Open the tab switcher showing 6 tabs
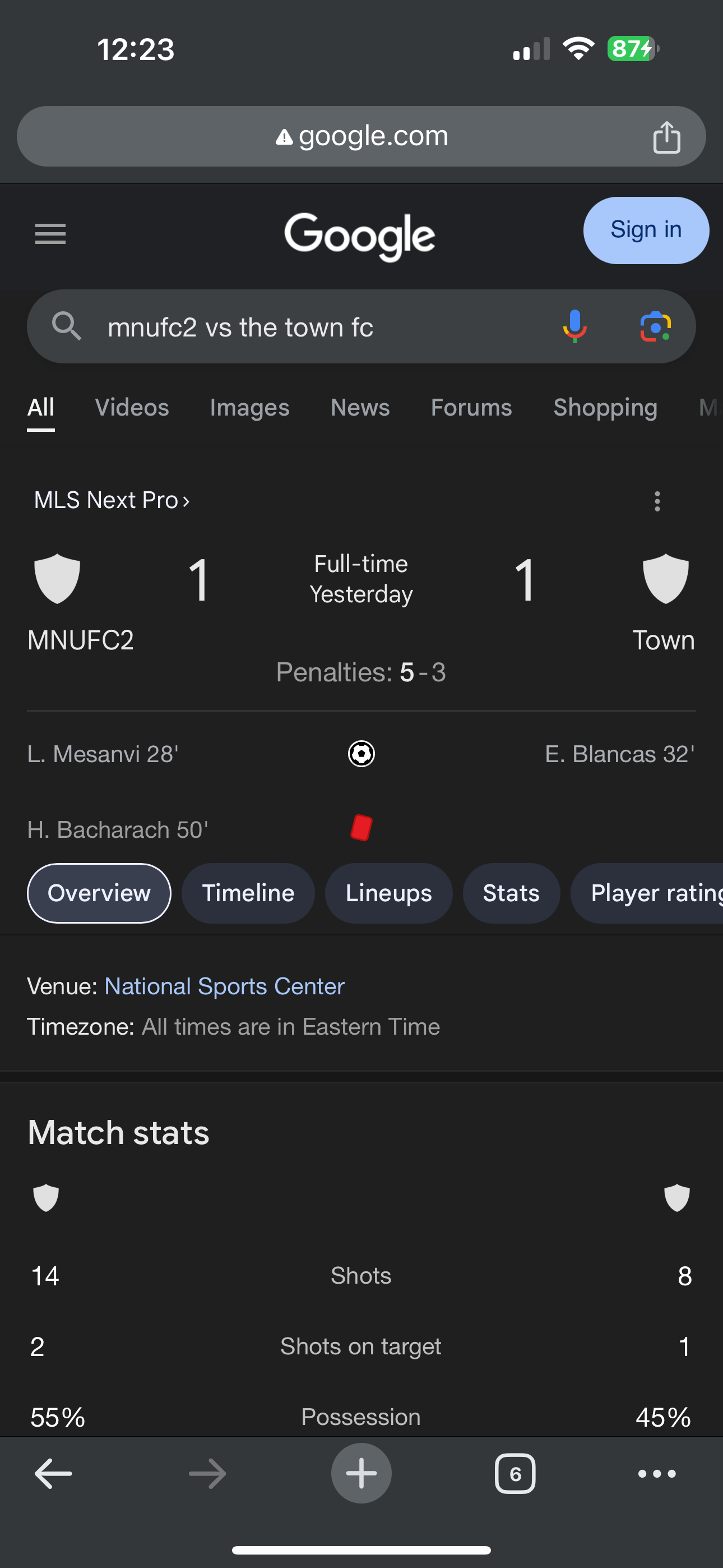This screenshot has width=723, height=1568. (515, 1474)
